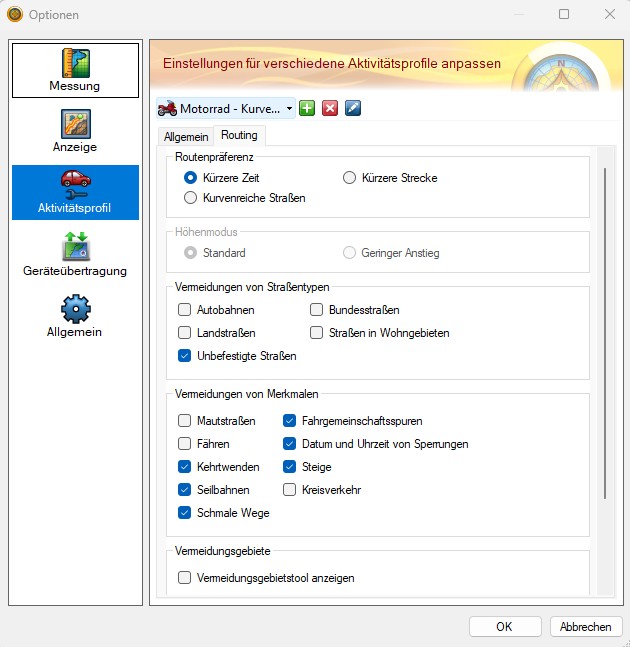The height and width of the screenshot is (647, 630).
Task: Enable the Autobahnen avoidance checkbox
Action: point(184,309)
